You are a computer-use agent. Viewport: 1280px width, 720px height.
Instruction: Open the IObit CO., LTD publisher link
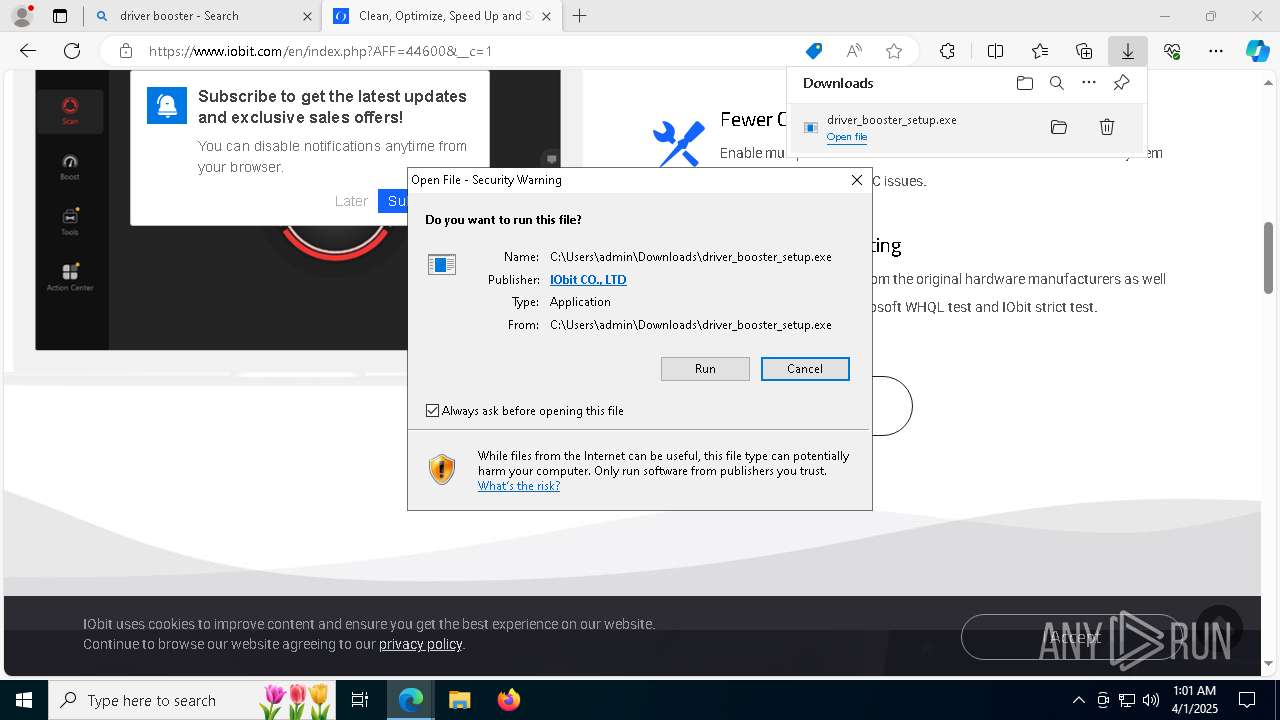(x=588, y=280)
